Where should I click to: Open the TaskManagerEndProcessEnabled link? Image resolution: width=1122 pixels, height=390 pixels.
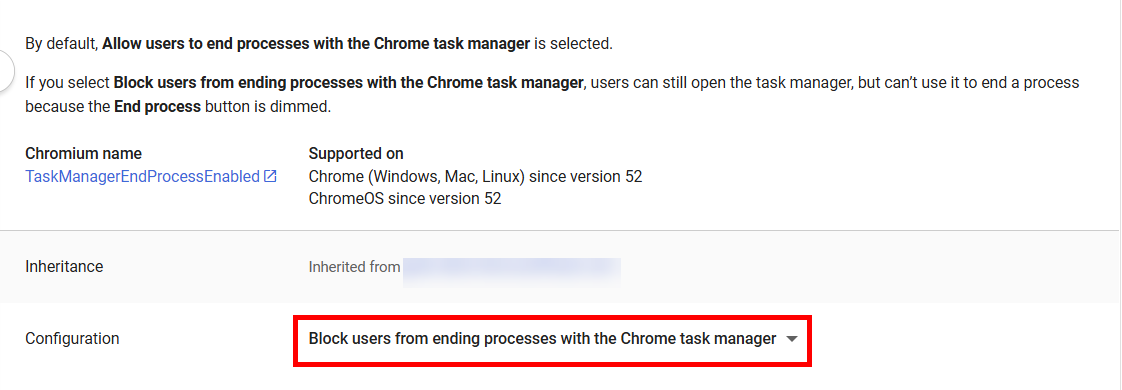click(x=142, y=176)
